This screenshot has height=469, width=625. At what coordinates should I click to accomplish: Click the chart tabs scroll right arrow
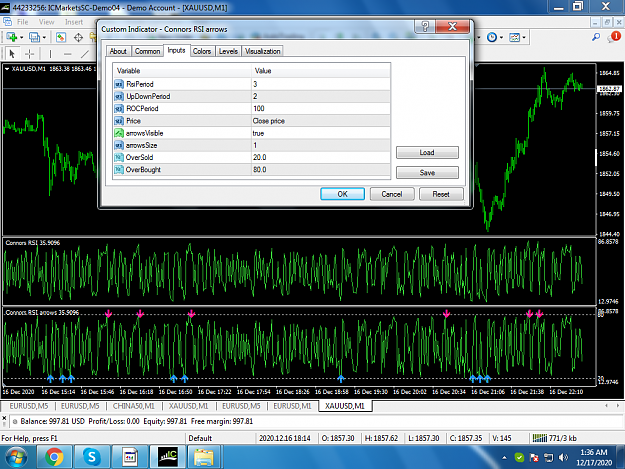pyautogui.click(x=617, y=405)
